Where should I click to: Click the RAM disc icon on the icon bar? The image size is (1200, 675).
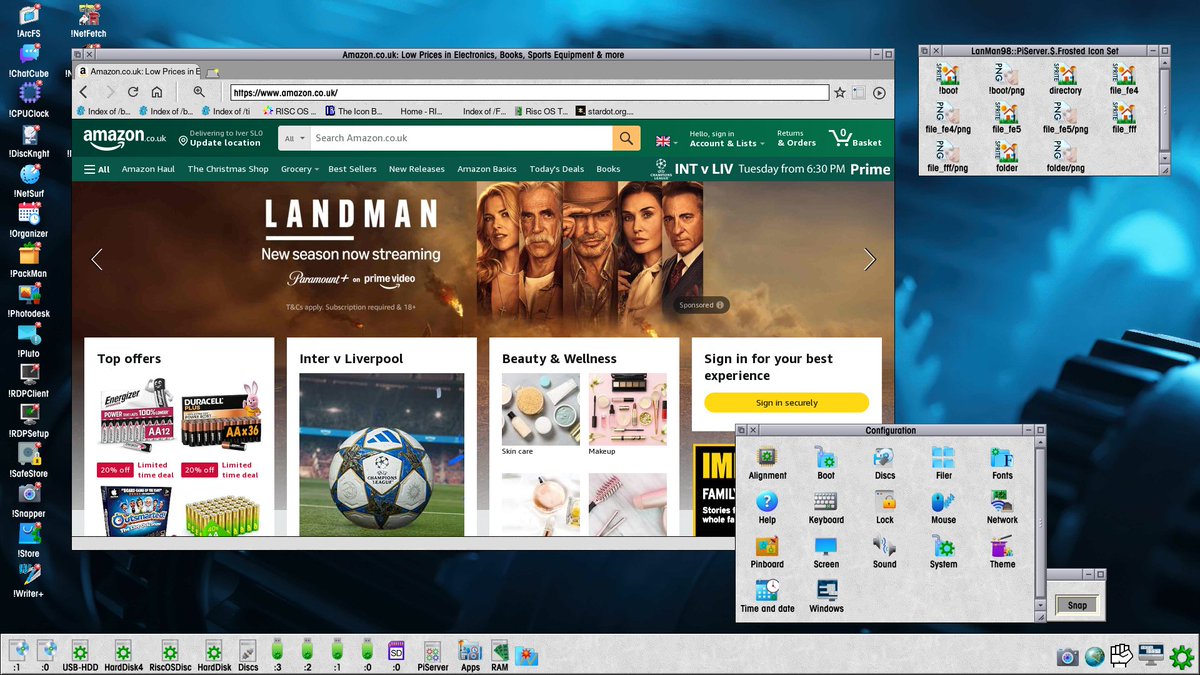499,656
